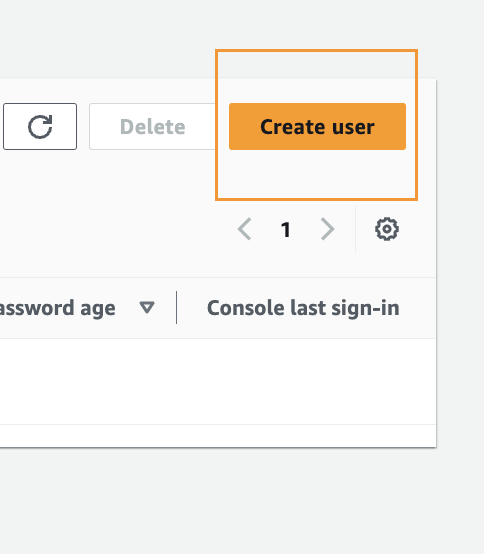This screenshot has height=554, width=484.
Task: Click the column divider before Console last sign-in
Action: coord(176,307)
